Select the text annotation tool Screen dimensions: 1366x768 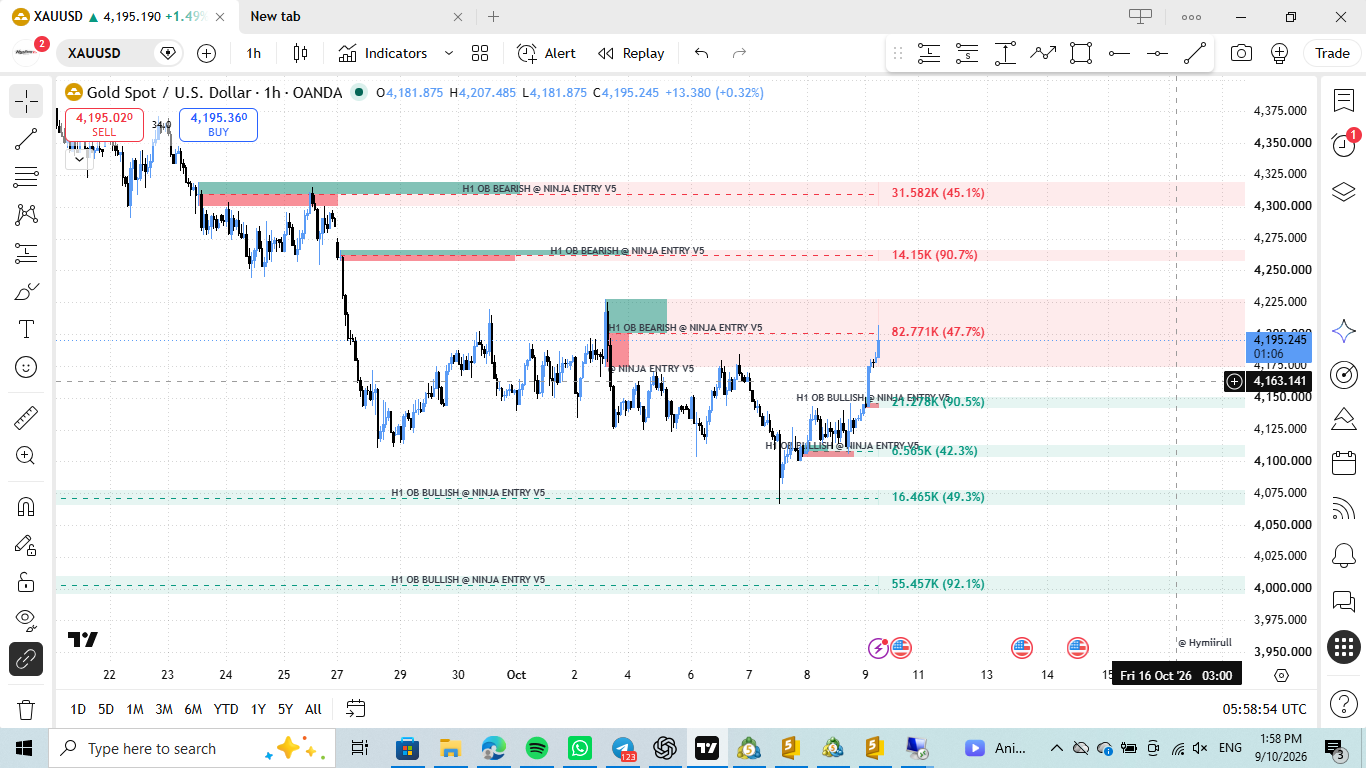(26, 329)
